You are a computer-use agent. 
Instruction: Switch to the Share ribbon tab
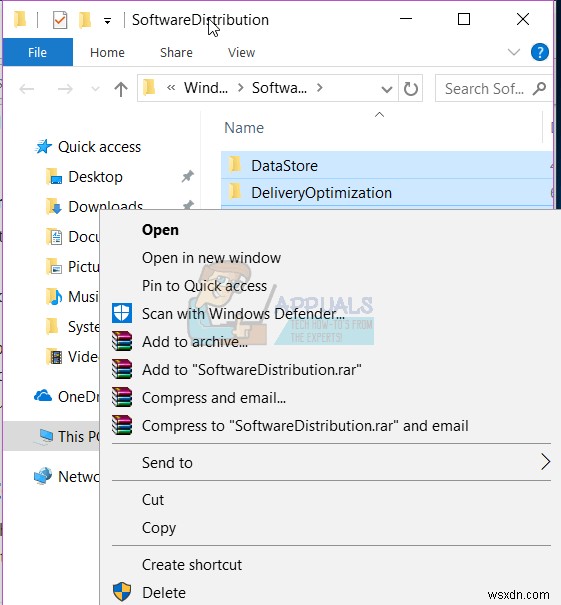click(x=176, y=52)
